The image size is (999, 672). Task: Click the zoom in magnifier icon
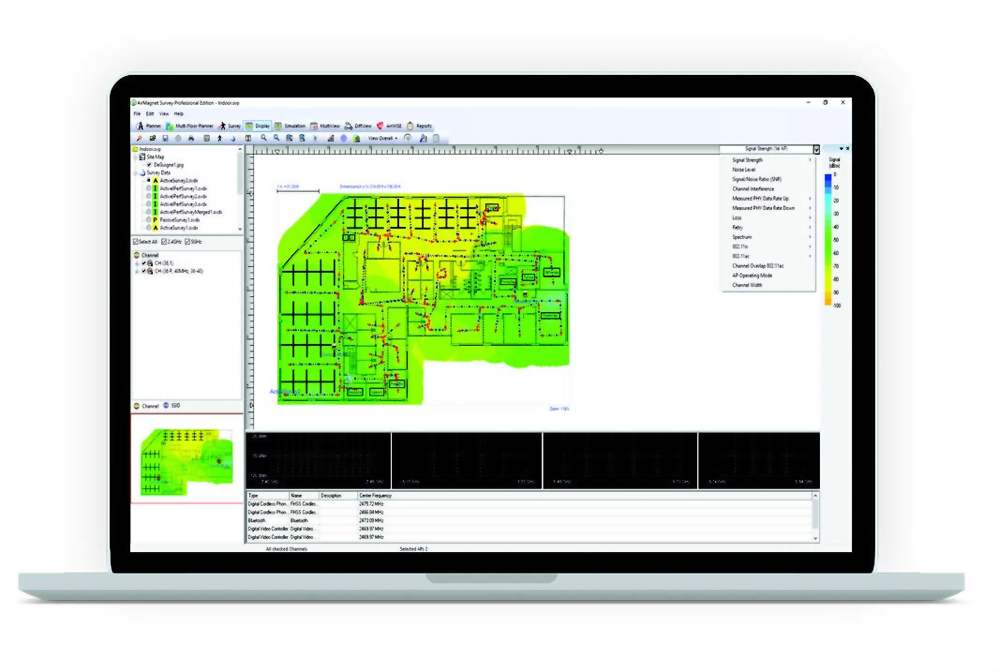pos(262,138)
